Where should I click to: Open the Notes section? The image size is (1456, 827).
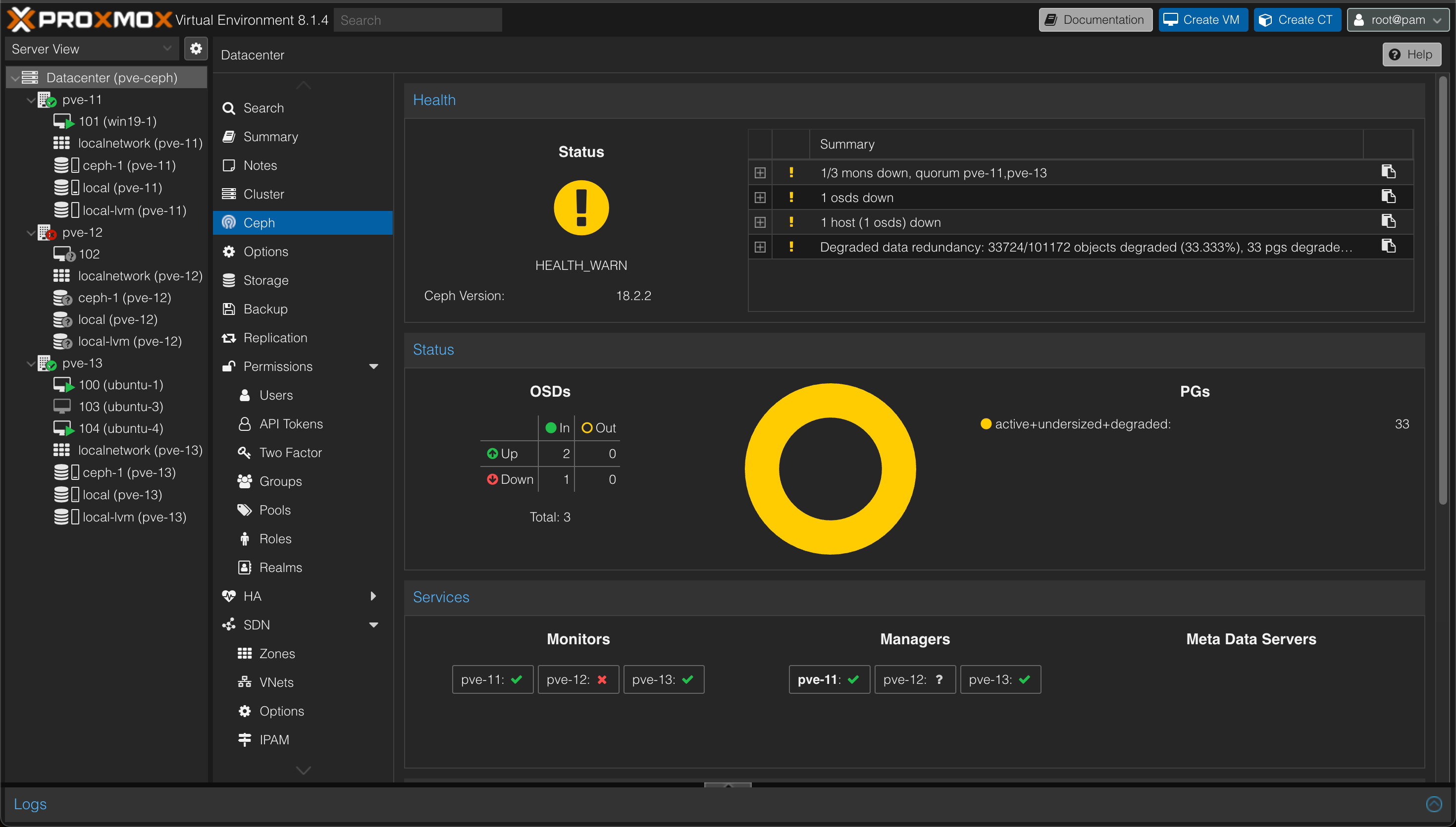pyautogui.click(x=303, y=165)
